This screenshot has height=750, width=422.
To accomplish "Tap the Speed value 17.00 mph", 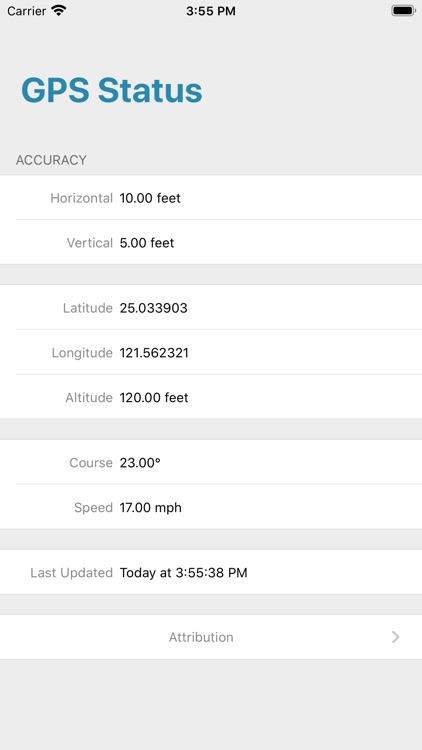I will pyautogui.click(x=151, y=507).
